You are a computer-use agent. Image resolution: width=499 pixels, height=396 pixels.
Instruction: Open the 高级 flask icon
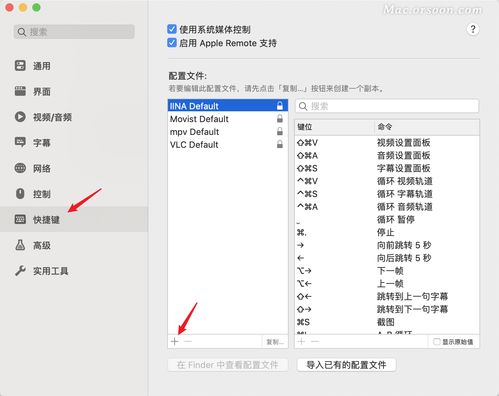20,245
